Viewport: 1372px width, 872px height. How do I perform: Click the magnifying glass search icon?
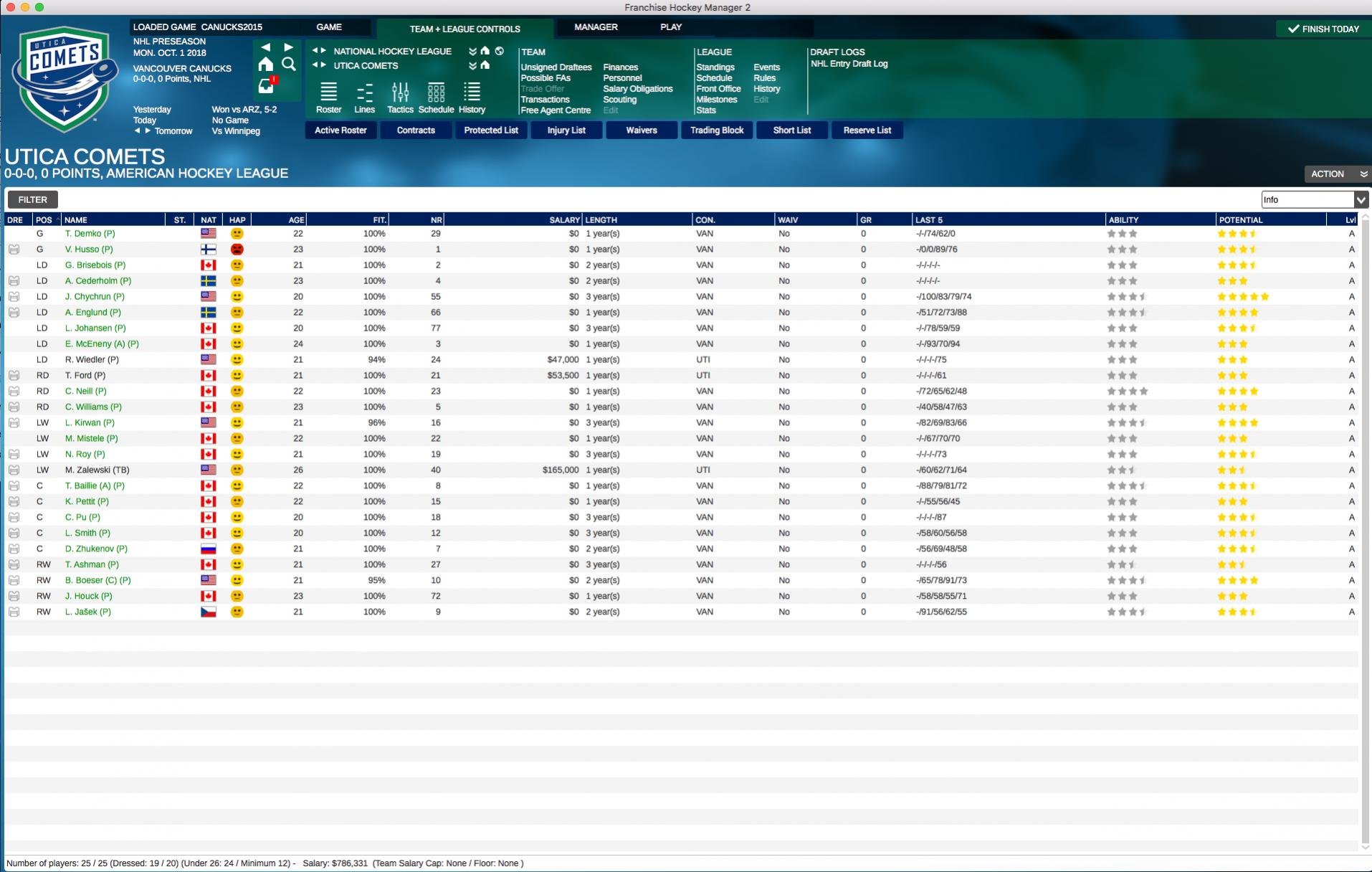(x=289, y=65)
